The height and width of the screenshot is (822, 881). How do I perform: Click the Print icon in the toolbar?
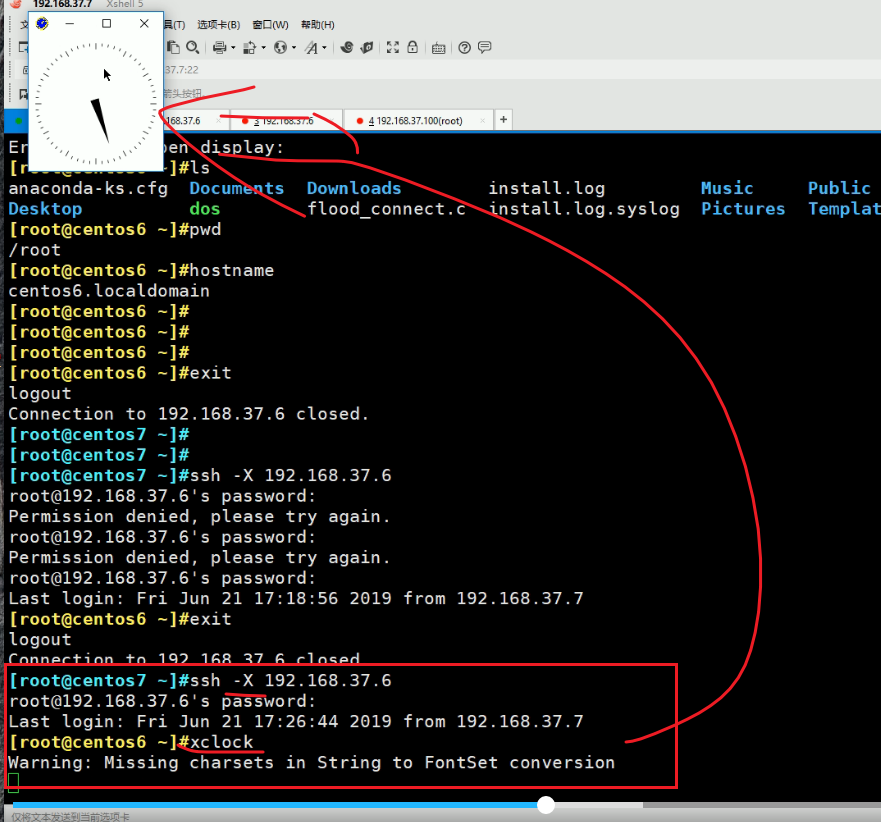point(220,47)
